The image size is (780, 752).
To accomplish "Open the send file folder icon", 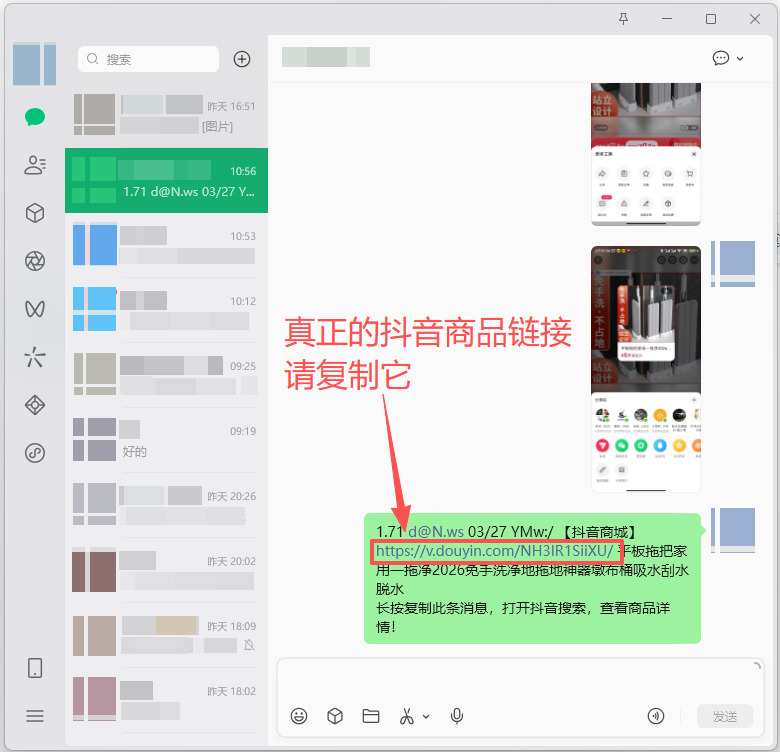I will coord(371,716).
